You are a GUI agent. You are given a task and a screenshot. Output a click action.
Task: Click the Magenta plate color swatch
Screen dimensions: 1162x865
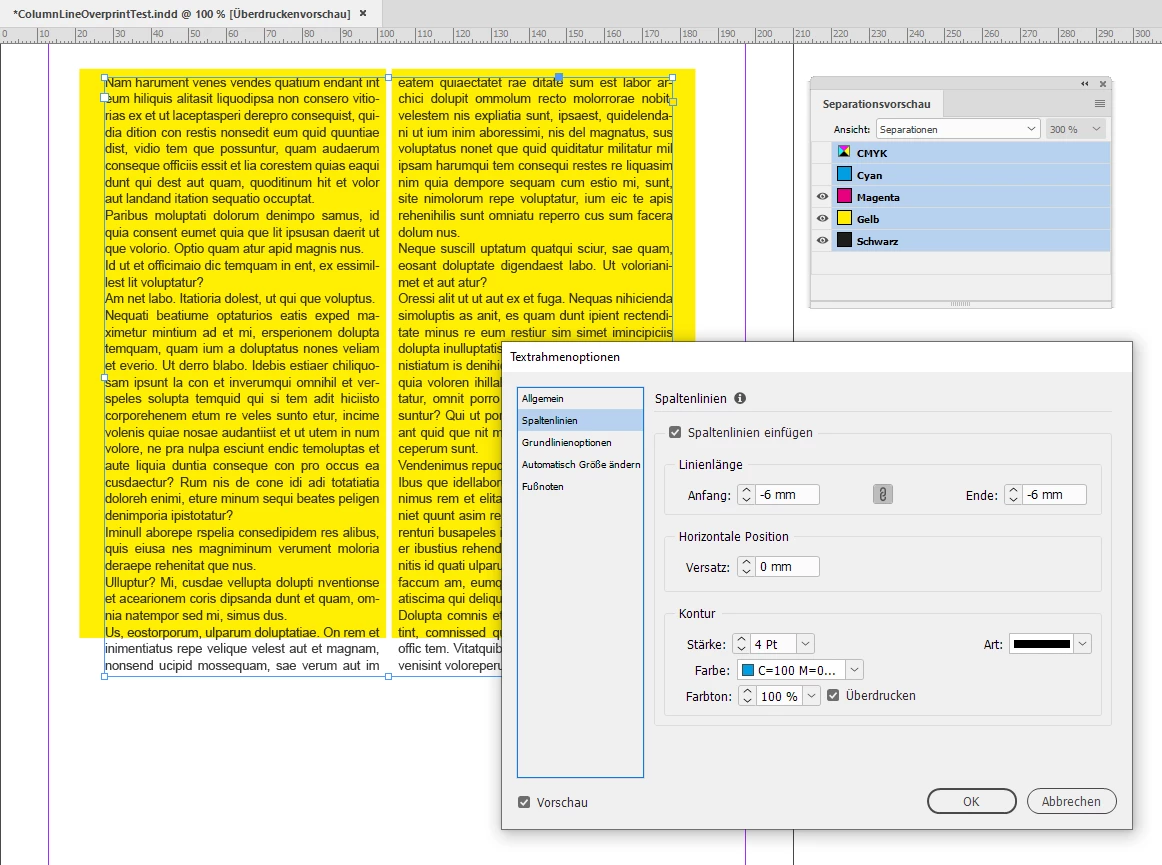(844, 196)
